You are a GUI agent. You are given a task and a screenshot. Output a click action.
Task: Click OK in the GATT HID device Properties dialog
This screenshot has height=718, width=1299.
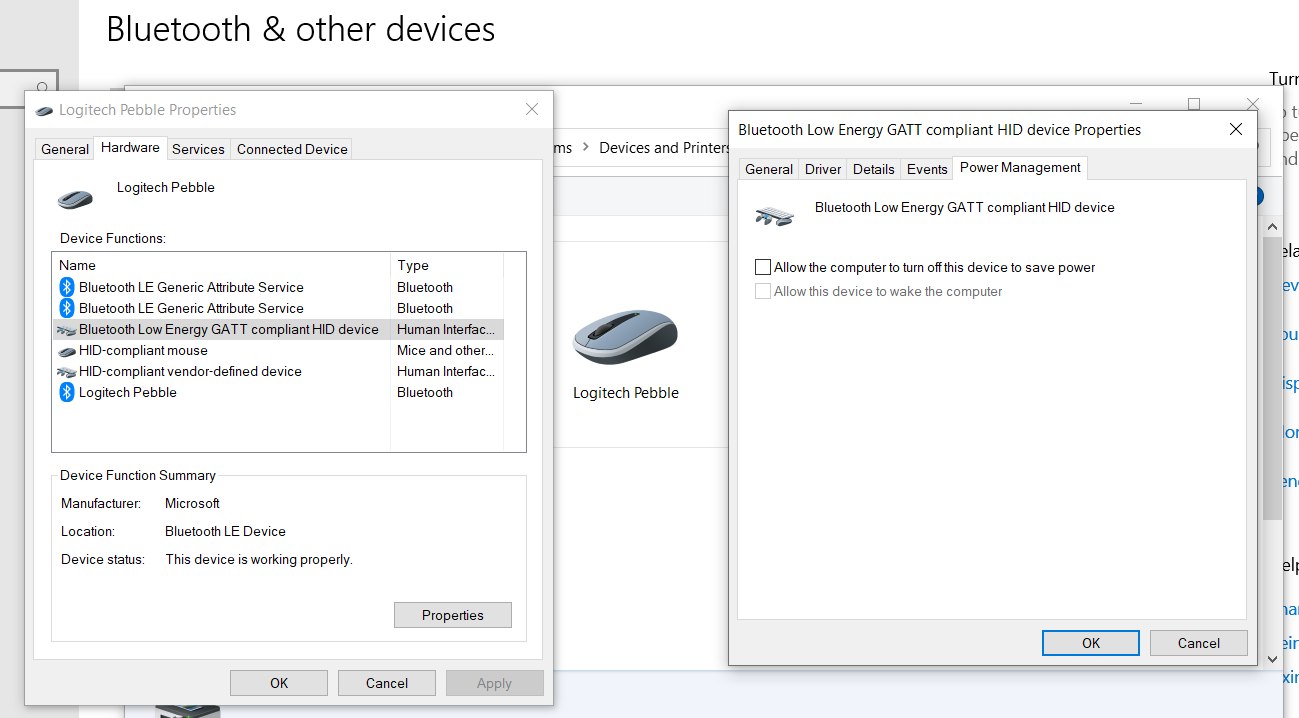1091,643
